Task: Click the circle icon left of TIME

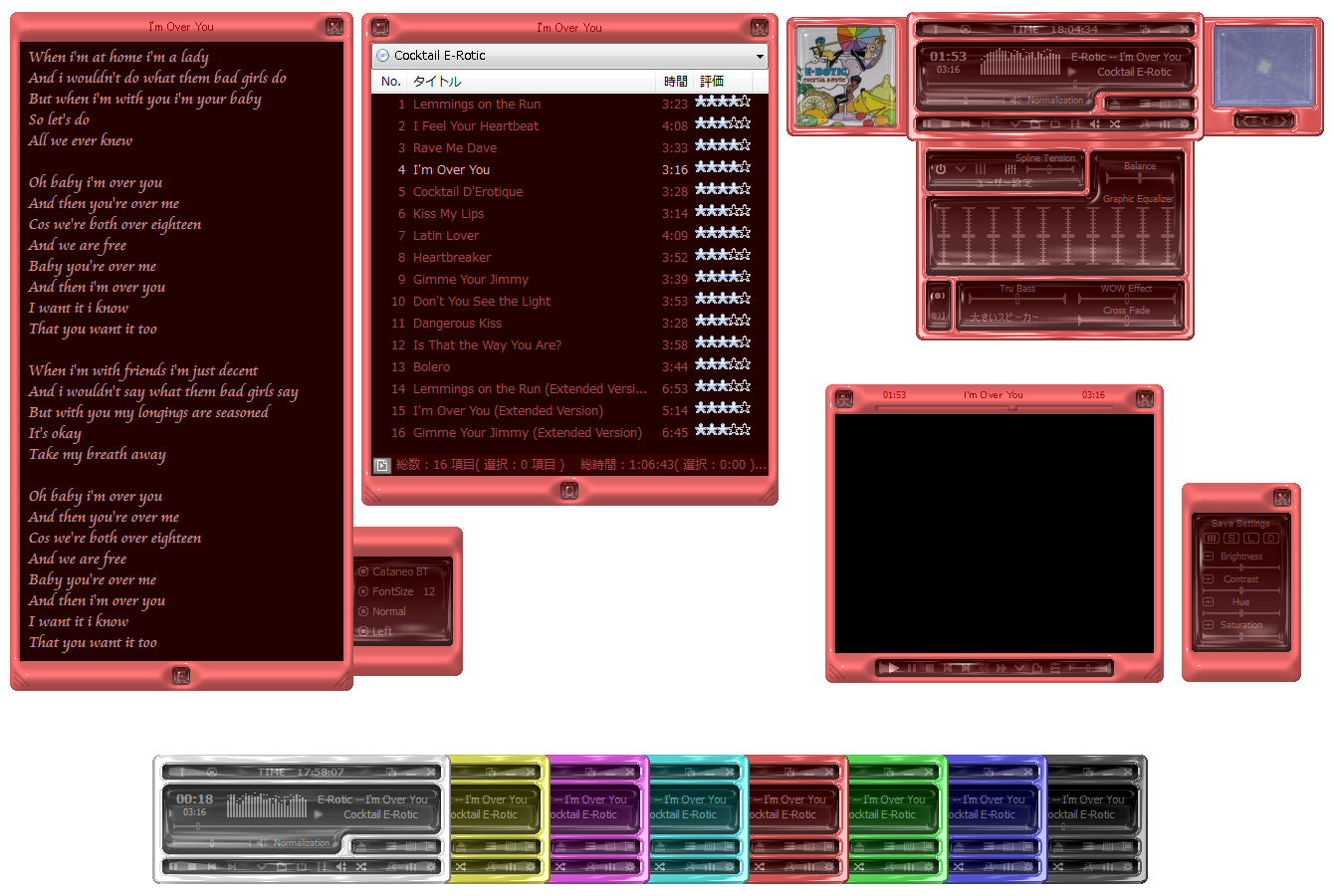Action: (x=966, y=30)
